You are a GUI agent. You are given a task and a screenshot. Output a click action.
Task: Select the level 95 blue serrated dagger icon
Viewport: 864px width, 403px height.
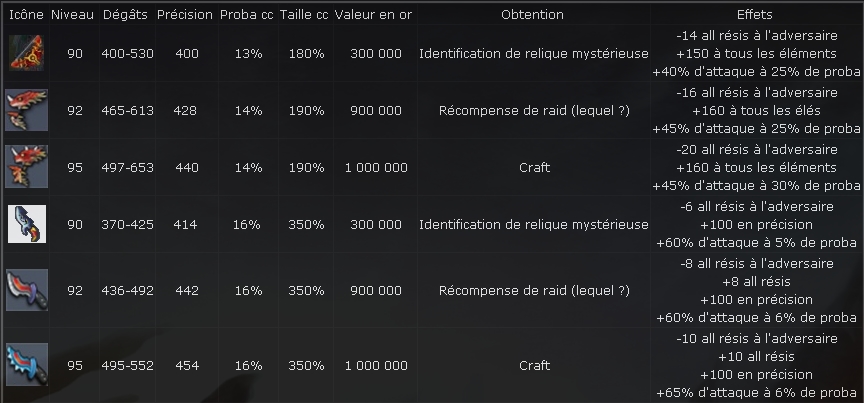26,364
